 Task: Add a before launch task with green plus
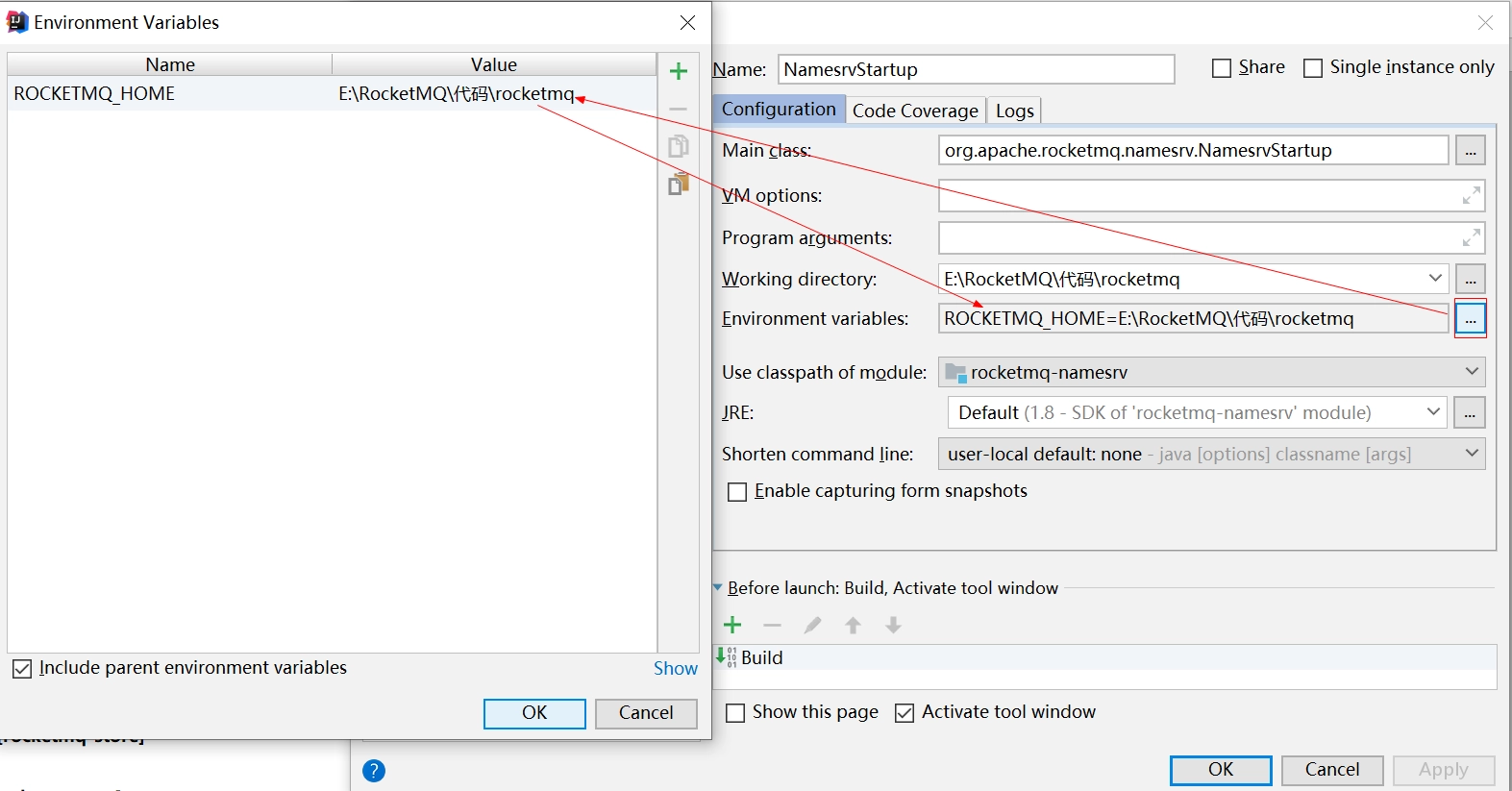pyautogui.click(x=732, y=626)
